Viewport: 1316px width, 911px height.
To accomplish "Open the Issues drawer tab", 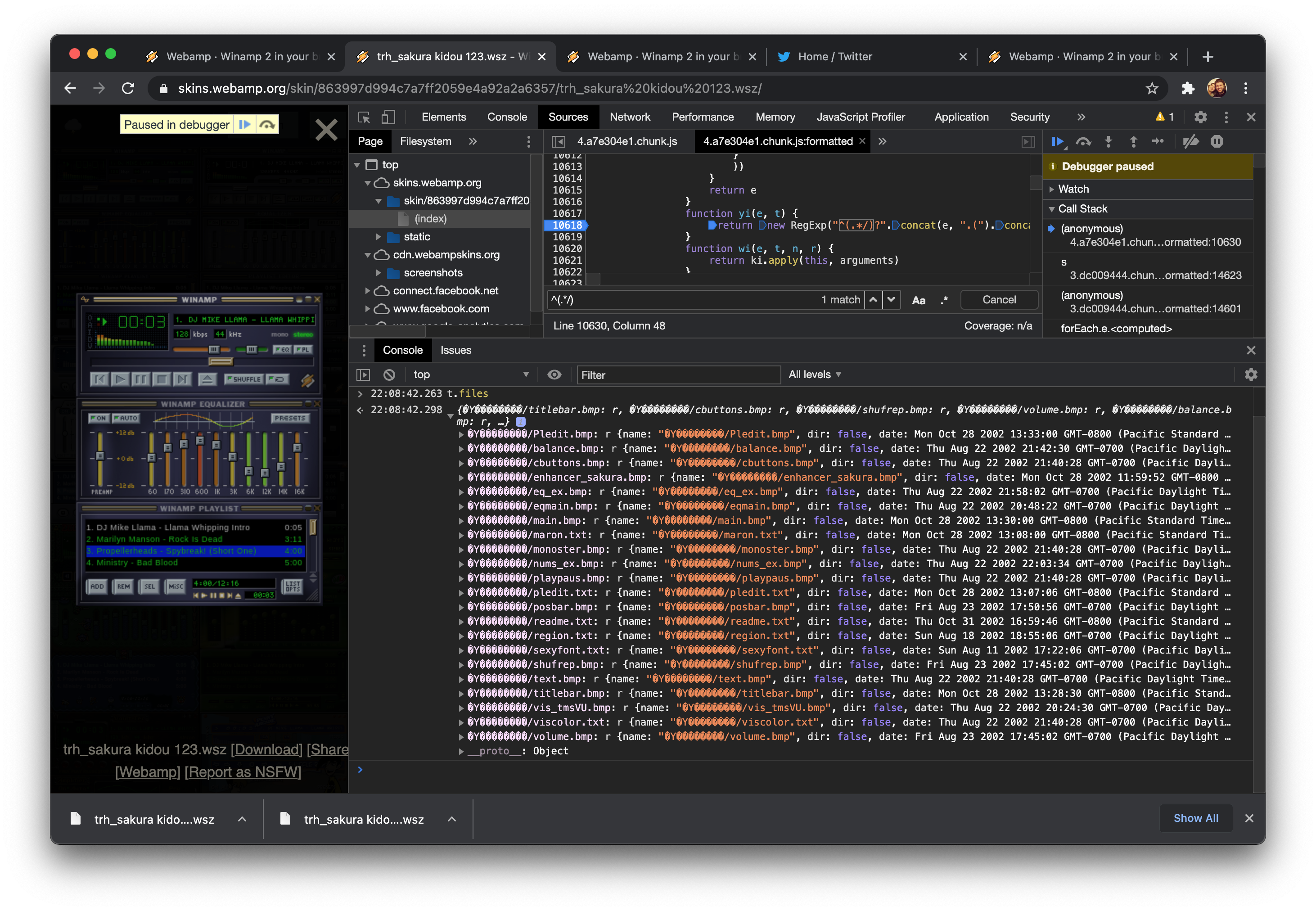I will click(455, 351).
